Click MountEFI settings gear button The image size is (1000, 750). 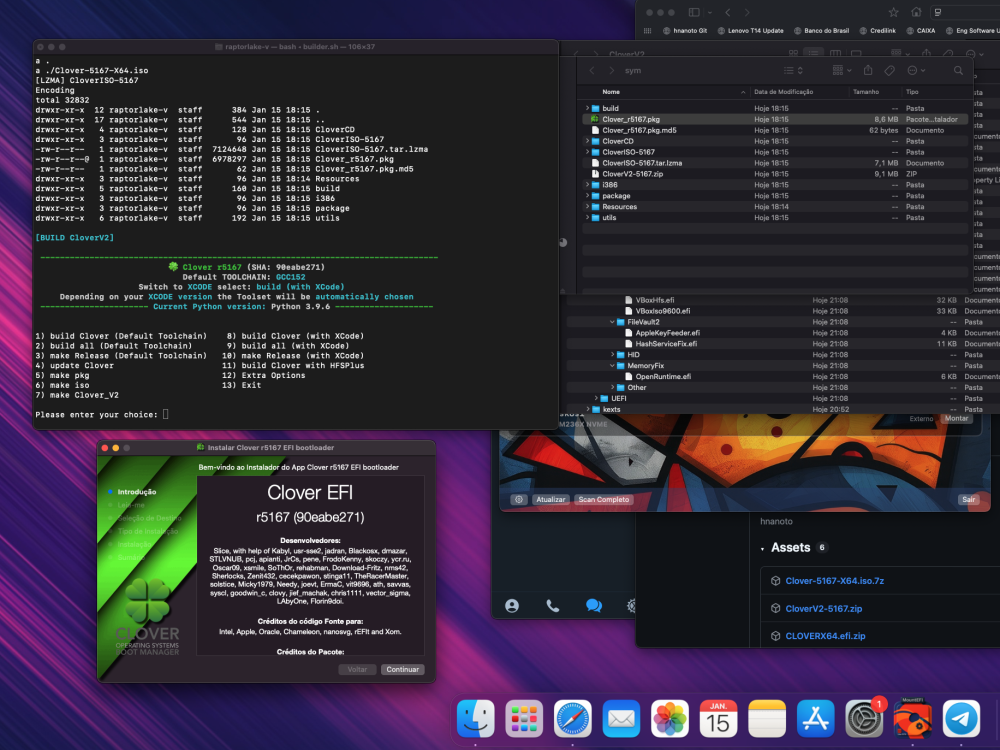click(x=519, y=499)
